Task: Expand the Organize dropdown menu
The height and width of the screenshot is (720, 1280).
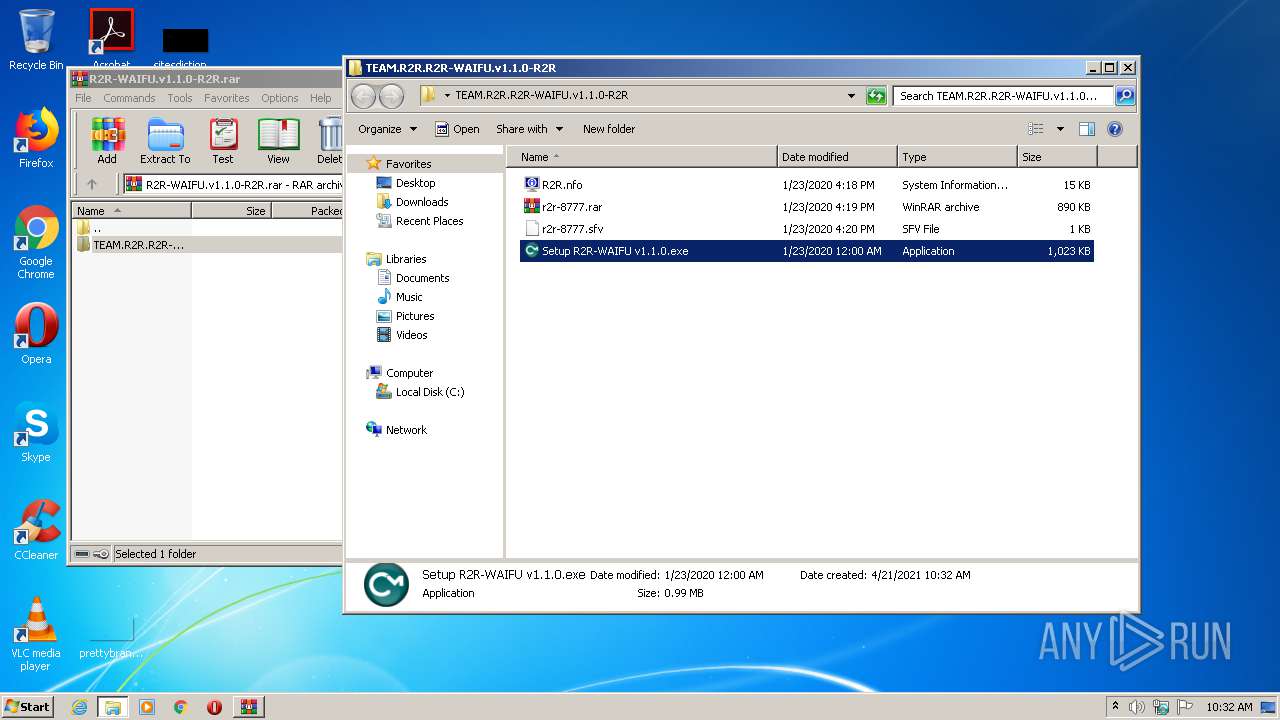Action: pyautogui.click(x=387, y=129)
